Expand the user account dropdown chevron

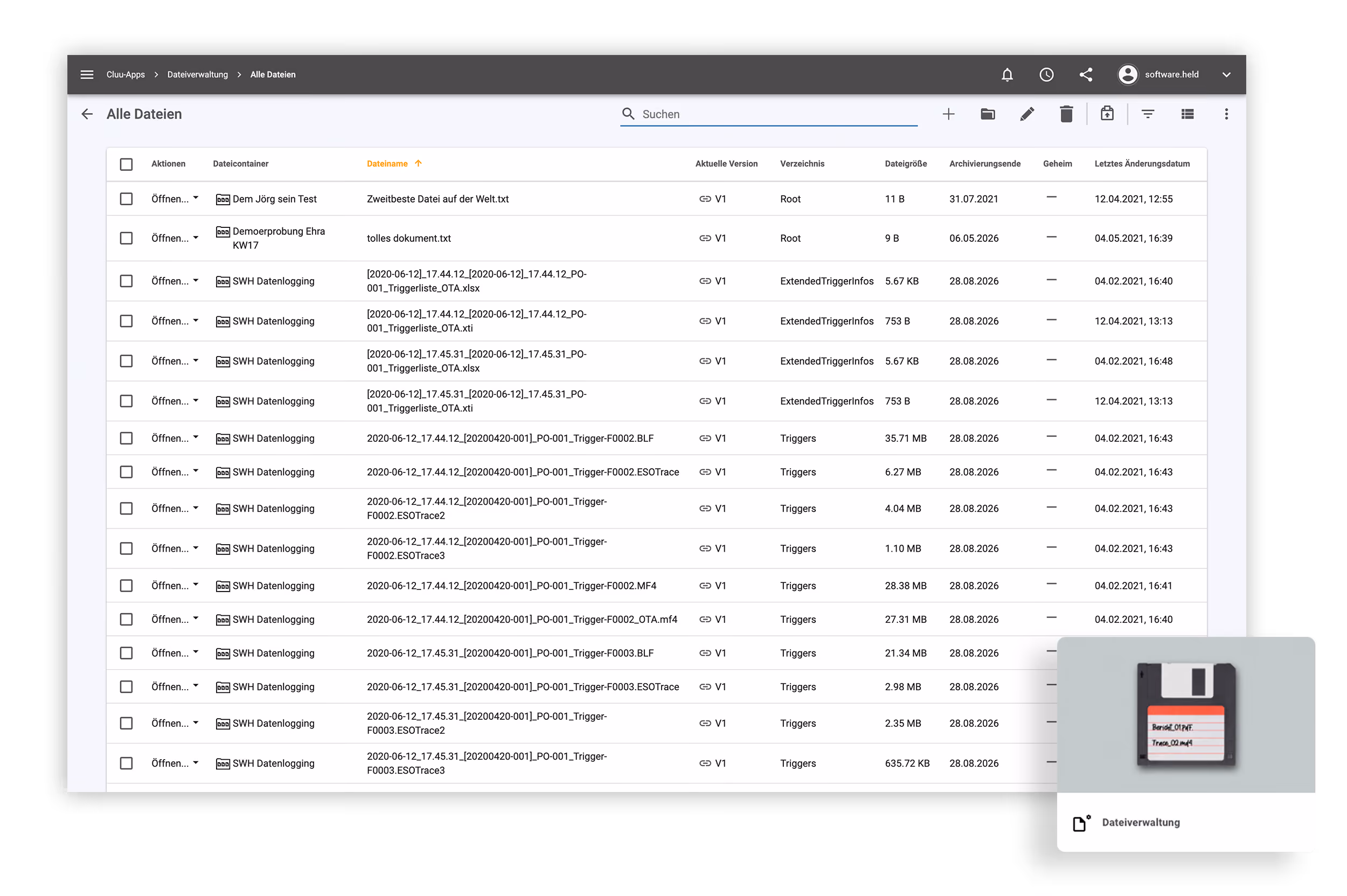point(1226,75)
